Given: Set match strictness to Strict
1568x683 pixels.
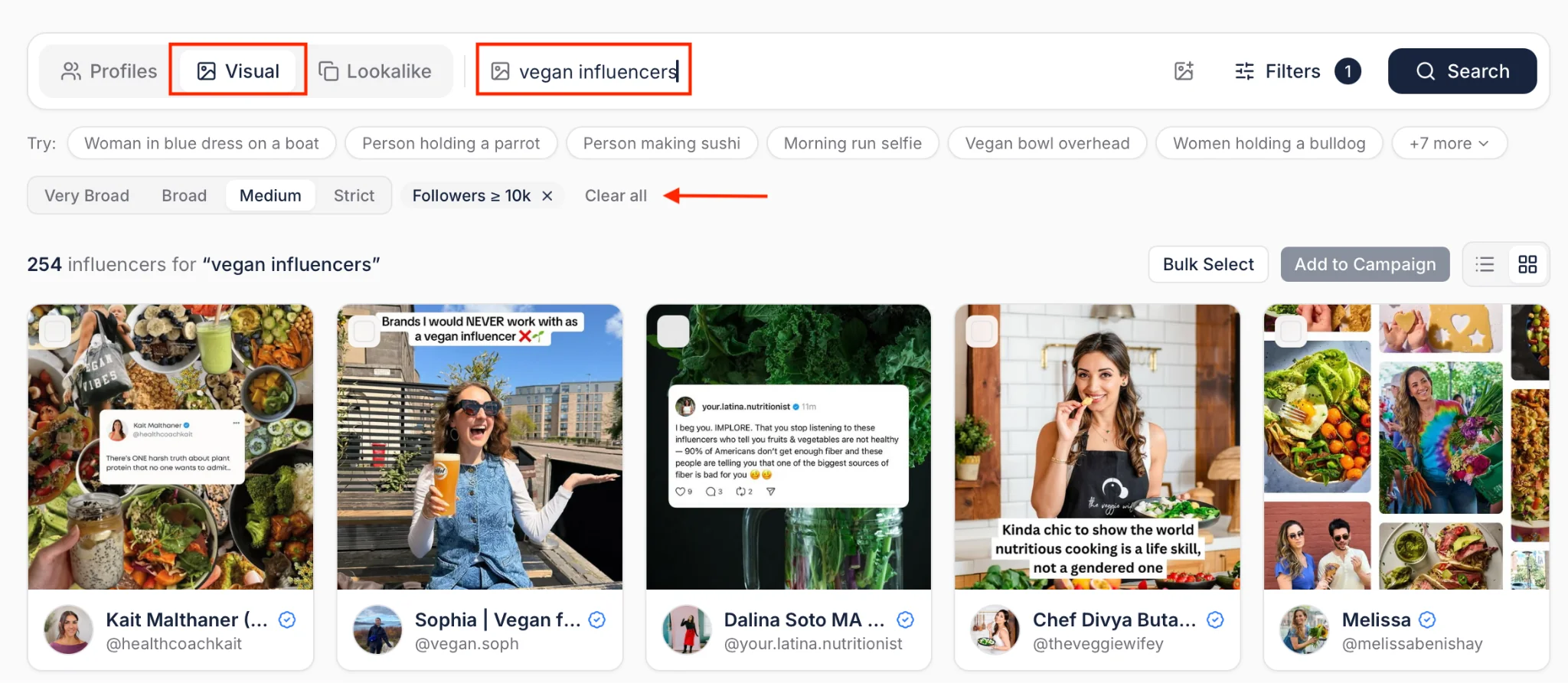Looking at the screenshot, I should coord(354,195).
